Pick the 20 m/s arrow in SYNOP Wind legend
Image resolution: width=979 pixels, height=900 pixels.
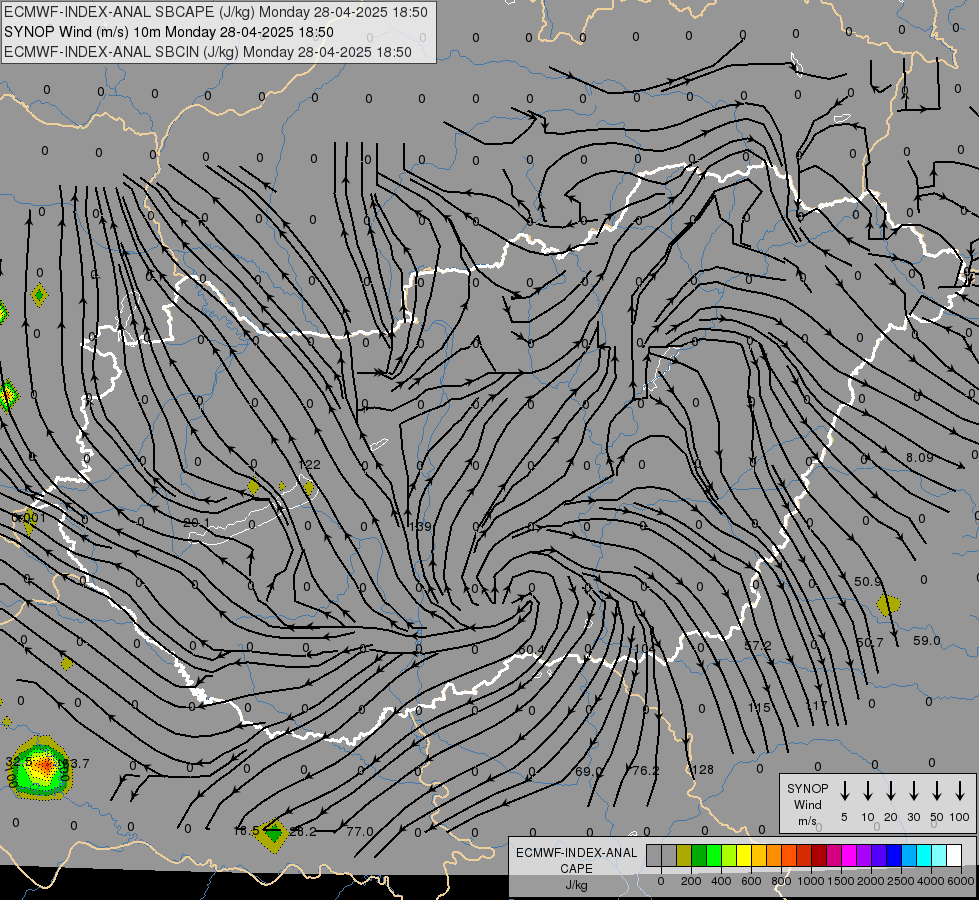[x=890, y=790]
